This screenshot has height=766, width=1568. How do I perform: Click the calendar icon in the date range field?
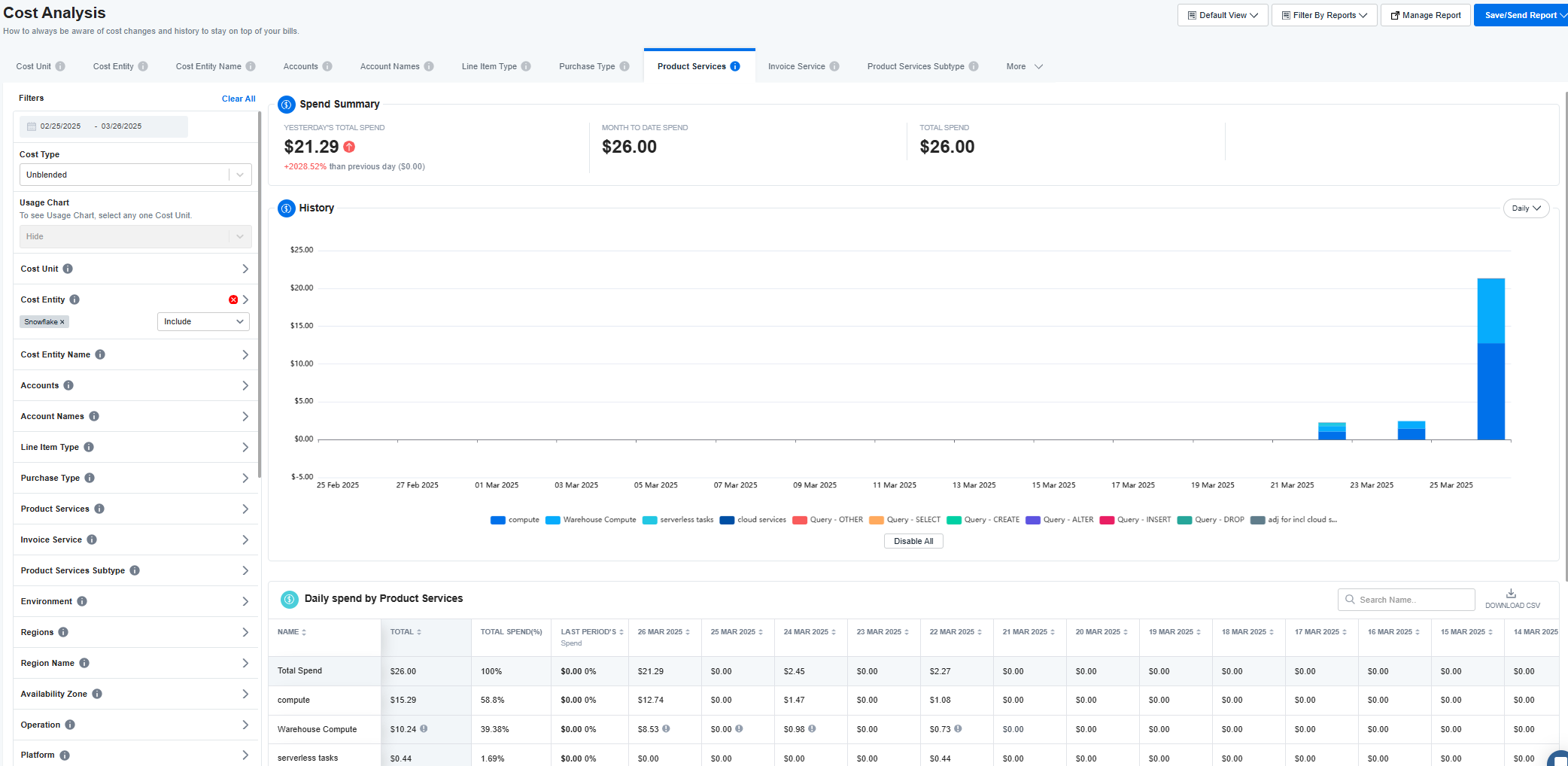(32, 126)
